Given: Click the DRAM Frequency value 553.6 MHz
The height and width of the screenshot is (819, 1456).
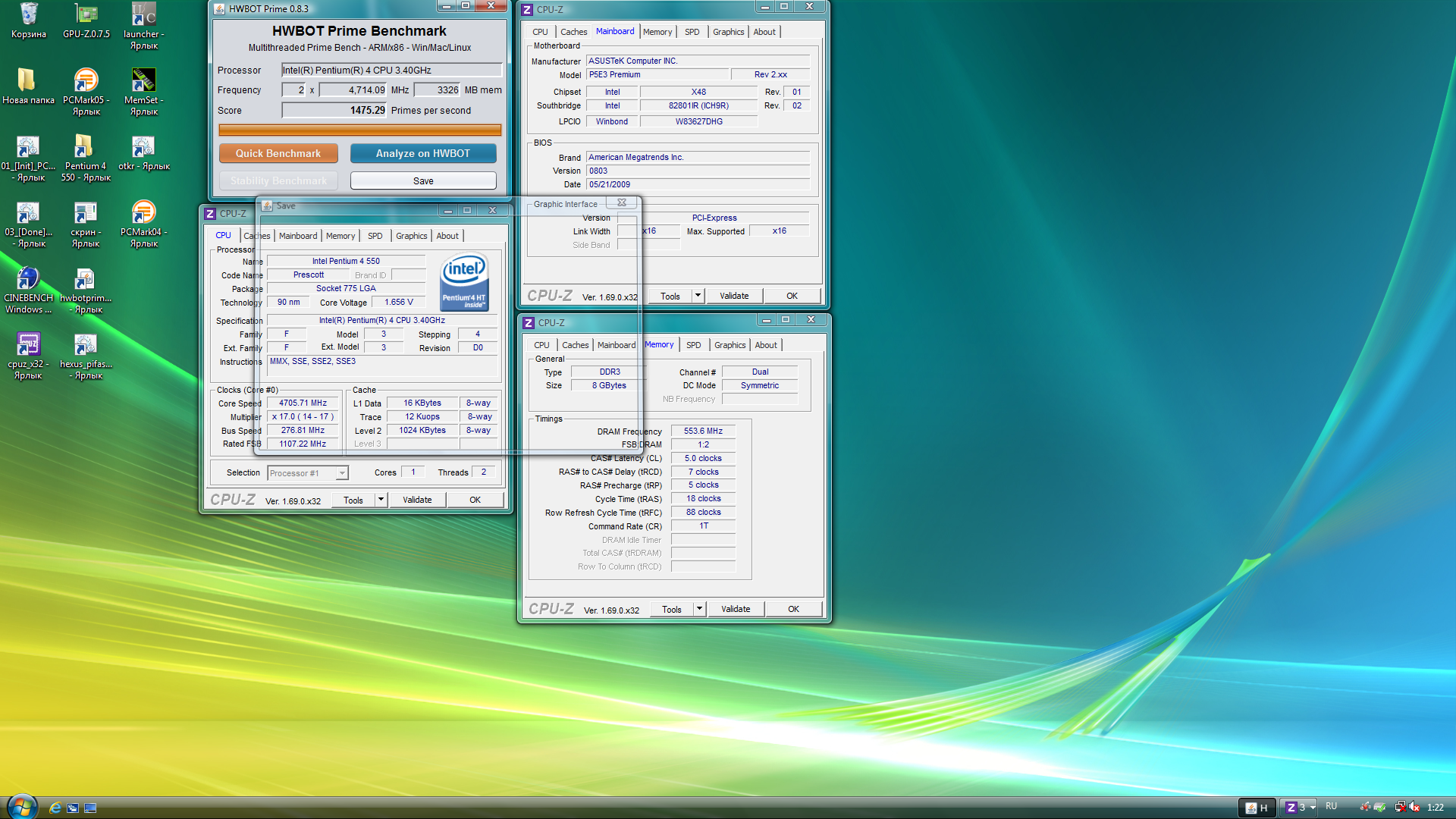Looking at the screenshot, I should click(x=703, y=431).
